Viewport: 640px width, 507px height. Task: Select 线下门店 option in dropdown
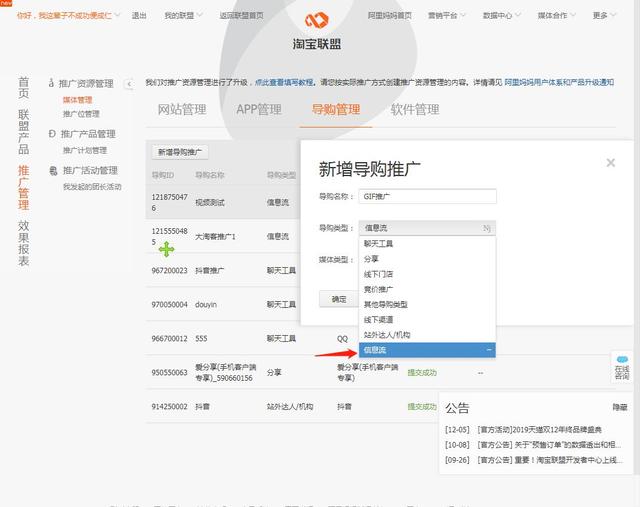(x=427, y=274)
